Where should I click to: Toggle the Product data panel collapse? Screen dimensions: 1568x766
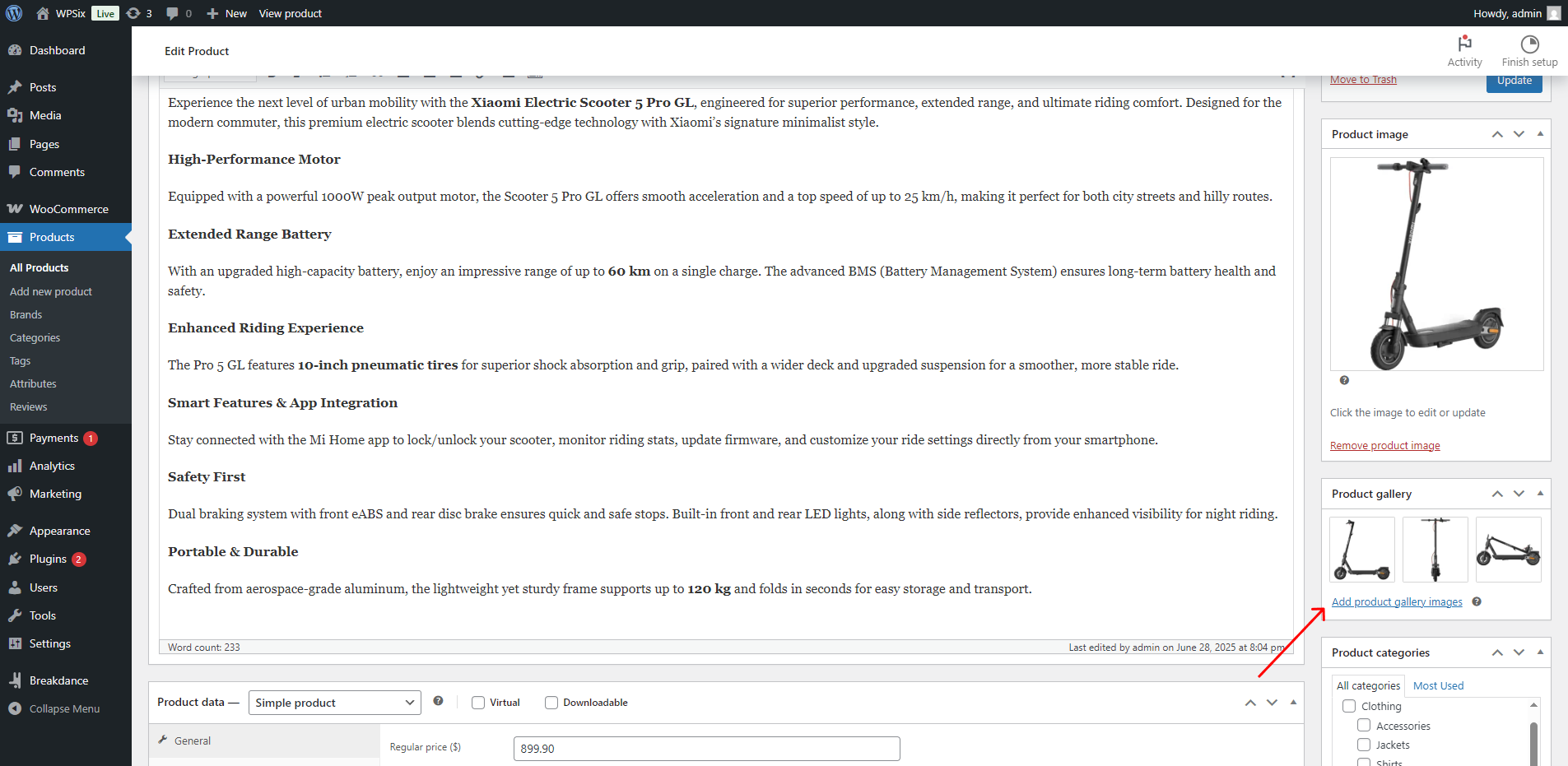point(1293,702)
